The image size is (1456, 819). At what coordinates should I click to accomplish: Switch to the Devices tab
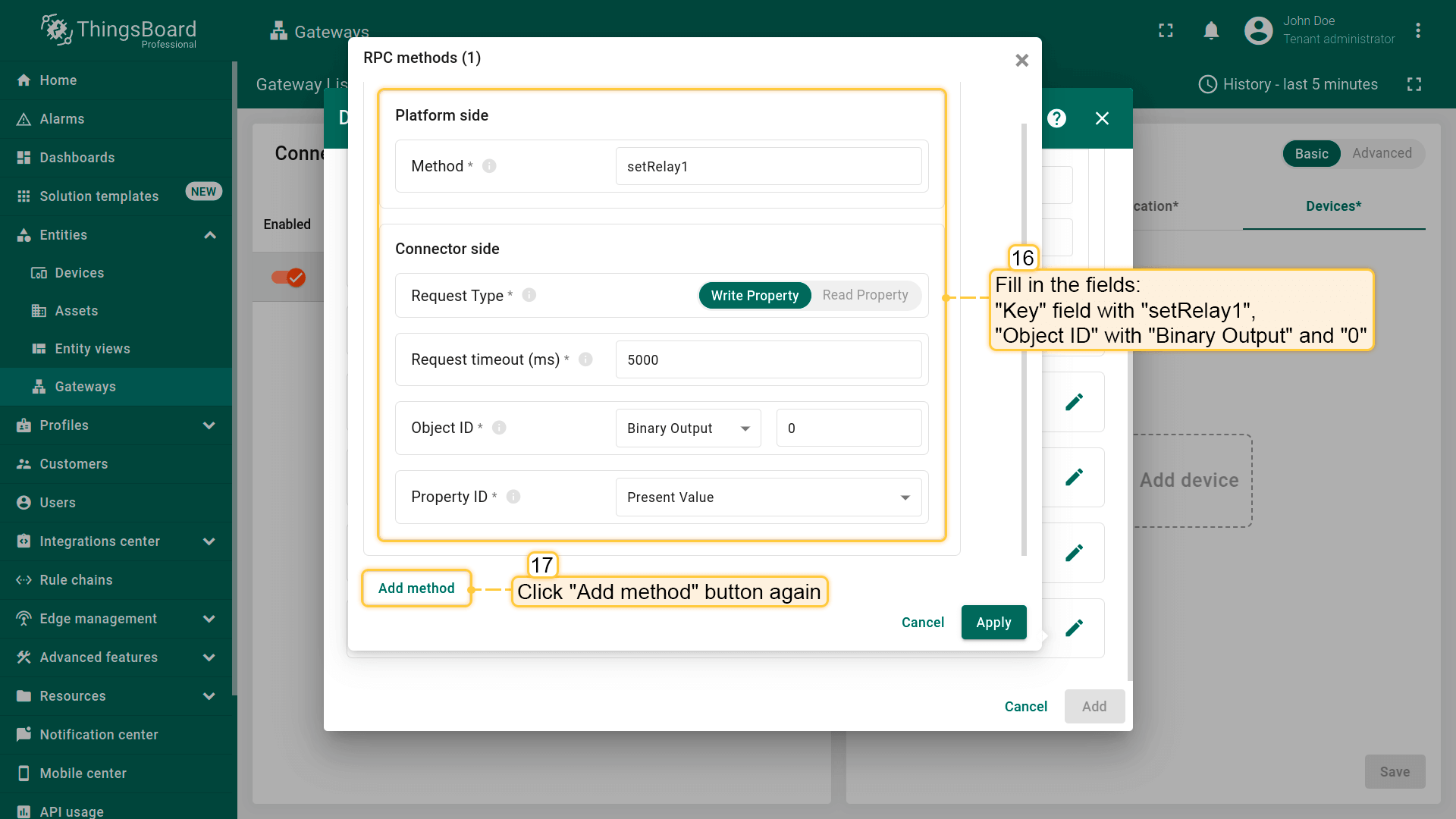[x=1333, y=206]
